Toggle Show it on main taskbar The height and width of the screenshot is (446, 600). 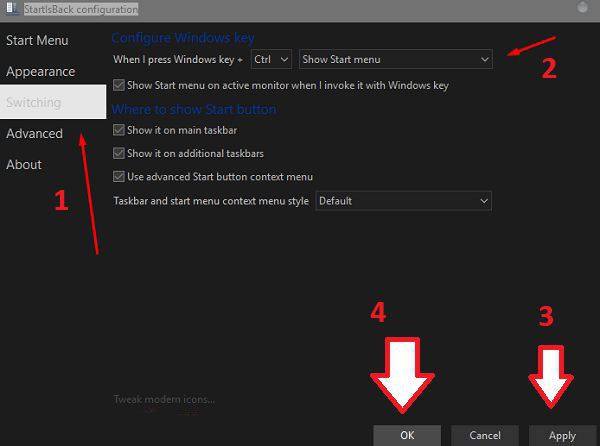coord(119,130)
